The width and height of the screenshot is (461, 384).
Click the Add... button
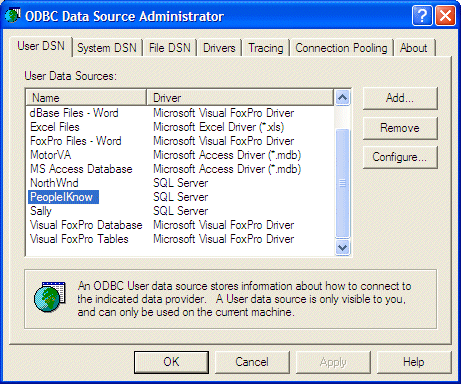tap(400, 98)
